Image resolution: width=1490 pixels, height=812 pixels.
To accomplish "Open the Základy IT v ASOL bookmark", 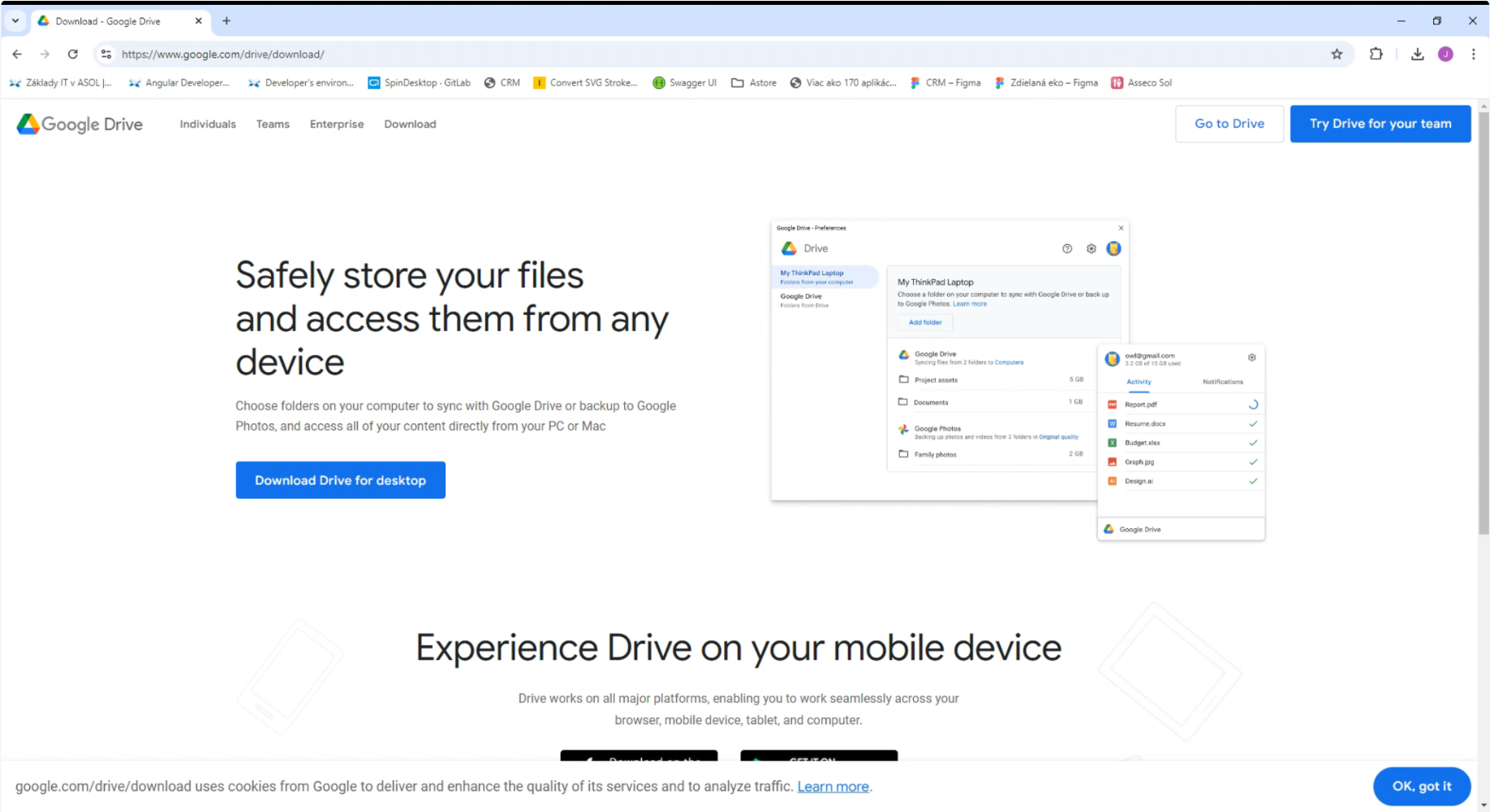I will 60,83.
